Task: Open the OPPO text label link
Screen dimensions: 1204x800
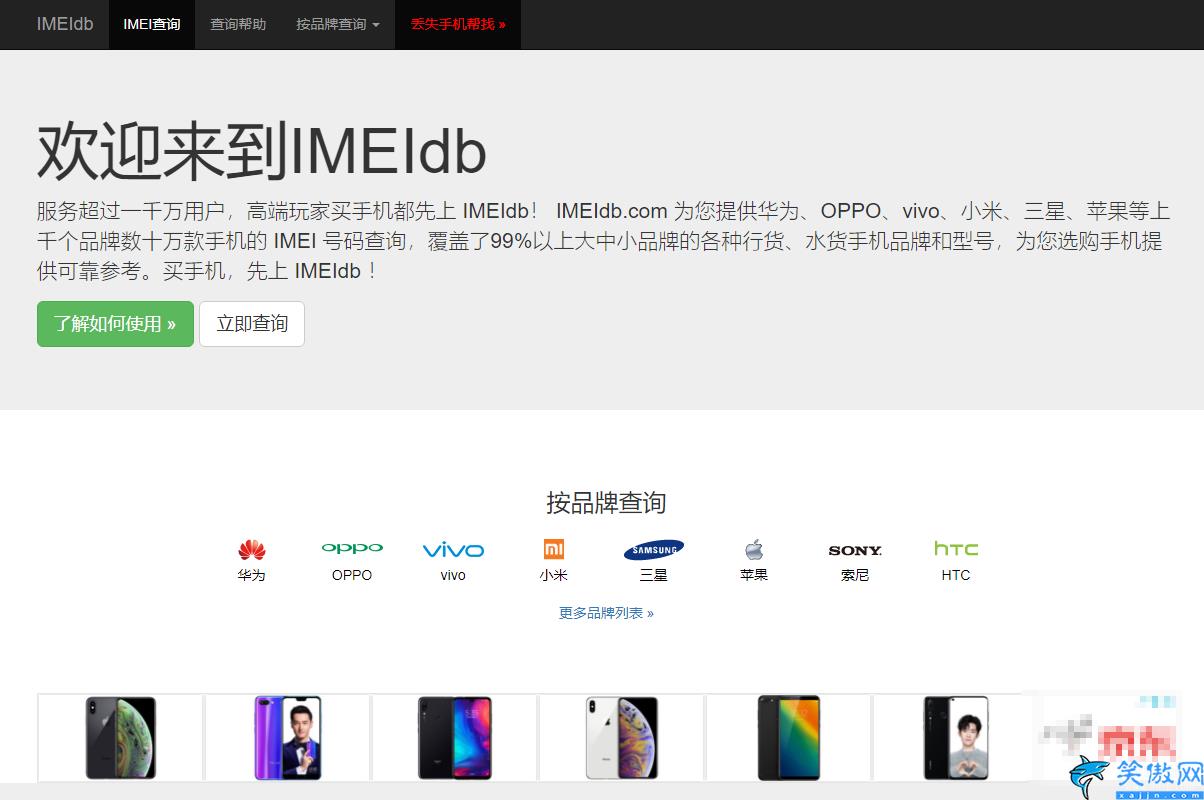Action: click(x=352, y=575)
